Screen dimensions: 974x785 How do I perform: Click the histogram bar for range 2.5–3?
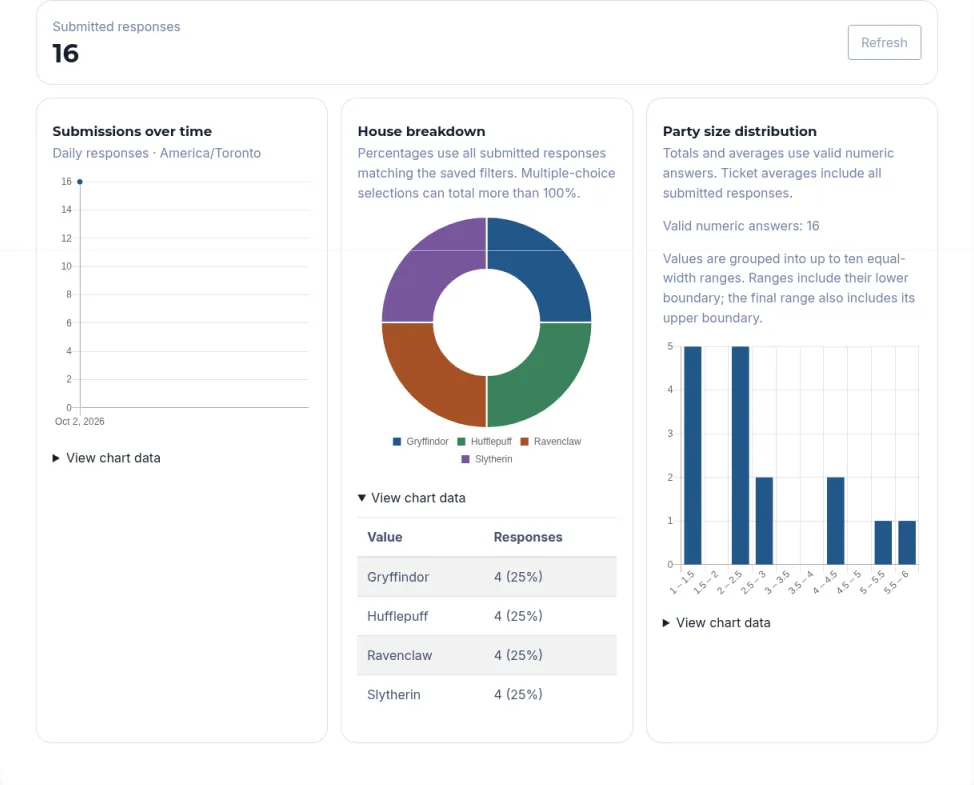[x=764, y=521]
